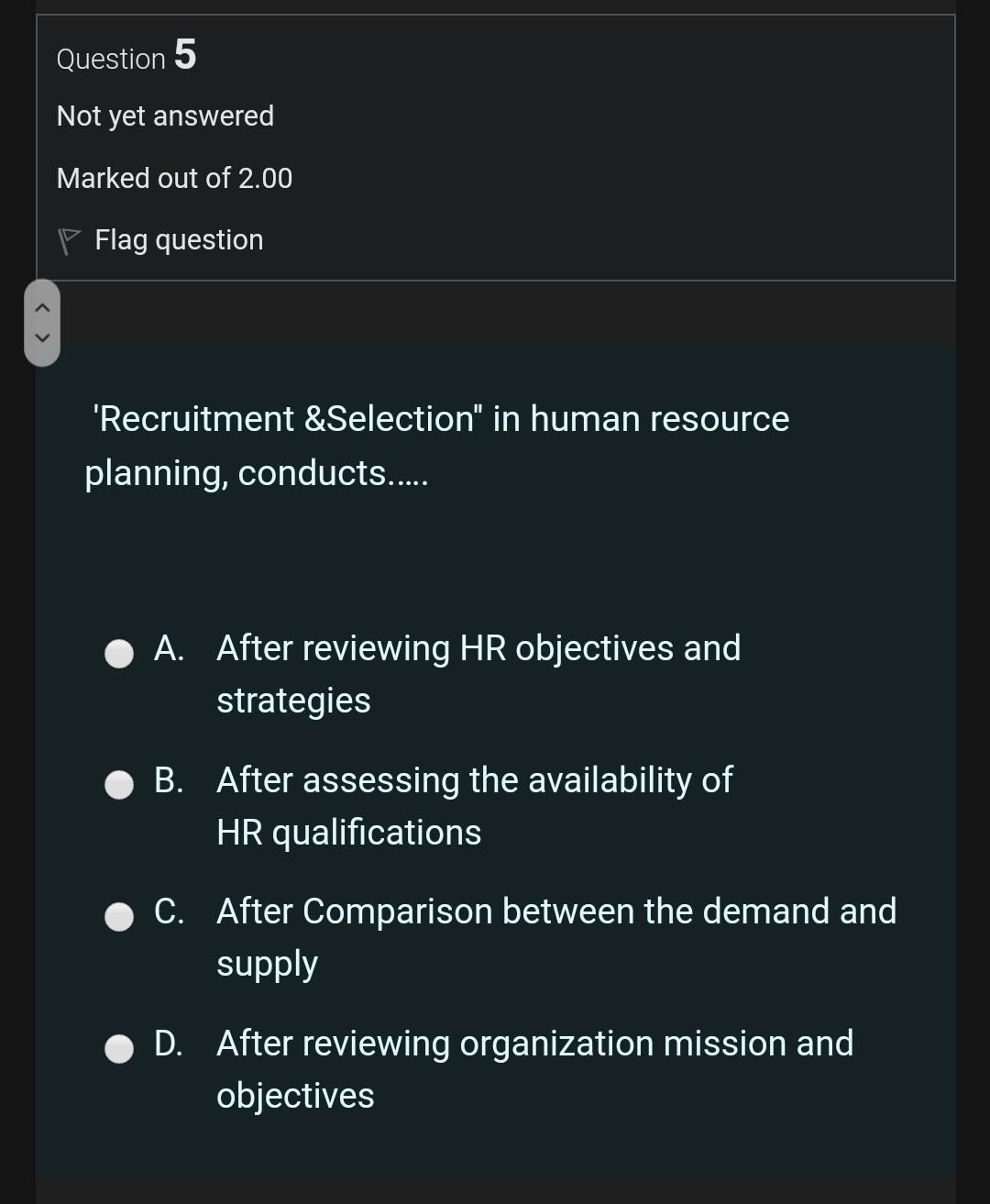Select answer option C radio button

click(118, 916)
